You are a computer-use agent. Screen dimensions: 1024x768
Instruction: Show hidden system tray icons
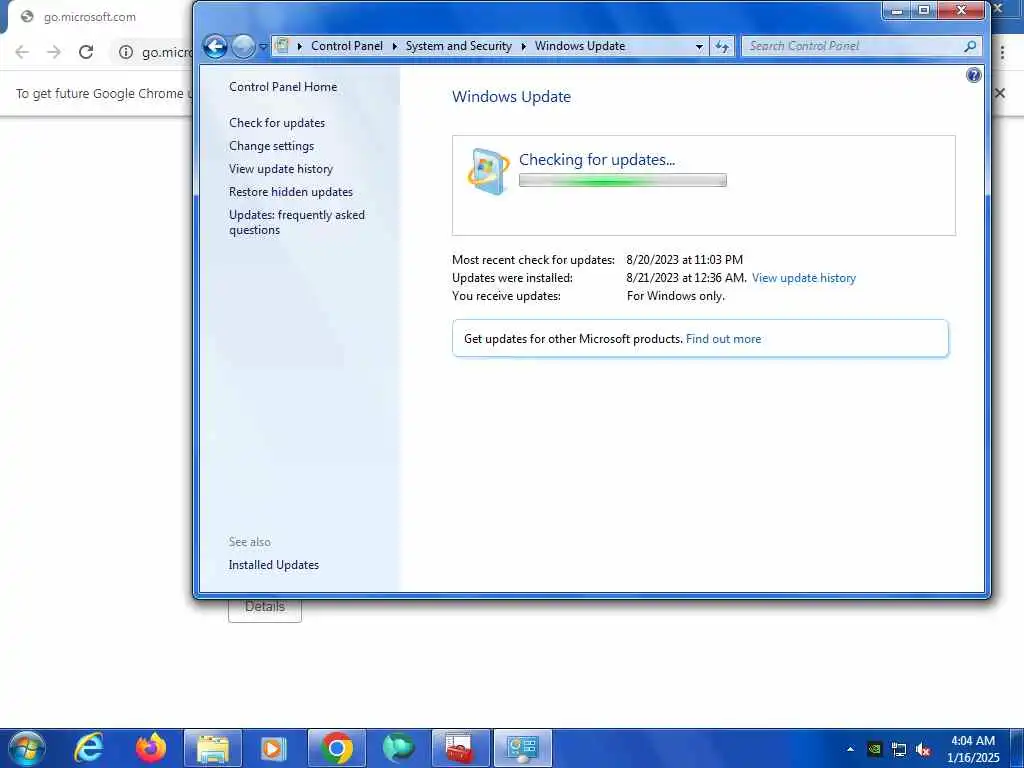coord(850,749)
